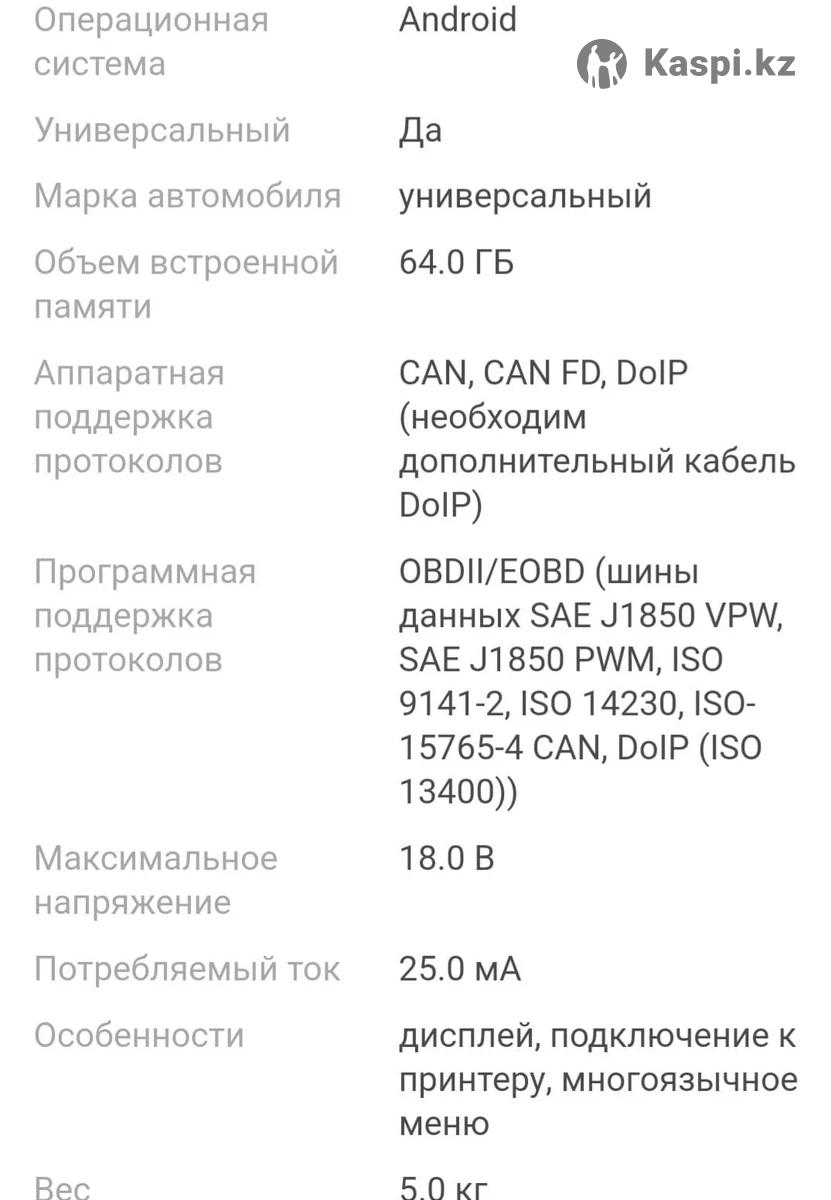This screenshot has width=831, height=1200.
Task: Tap the '64.0 ГБ' memory value
Action: 456,263
